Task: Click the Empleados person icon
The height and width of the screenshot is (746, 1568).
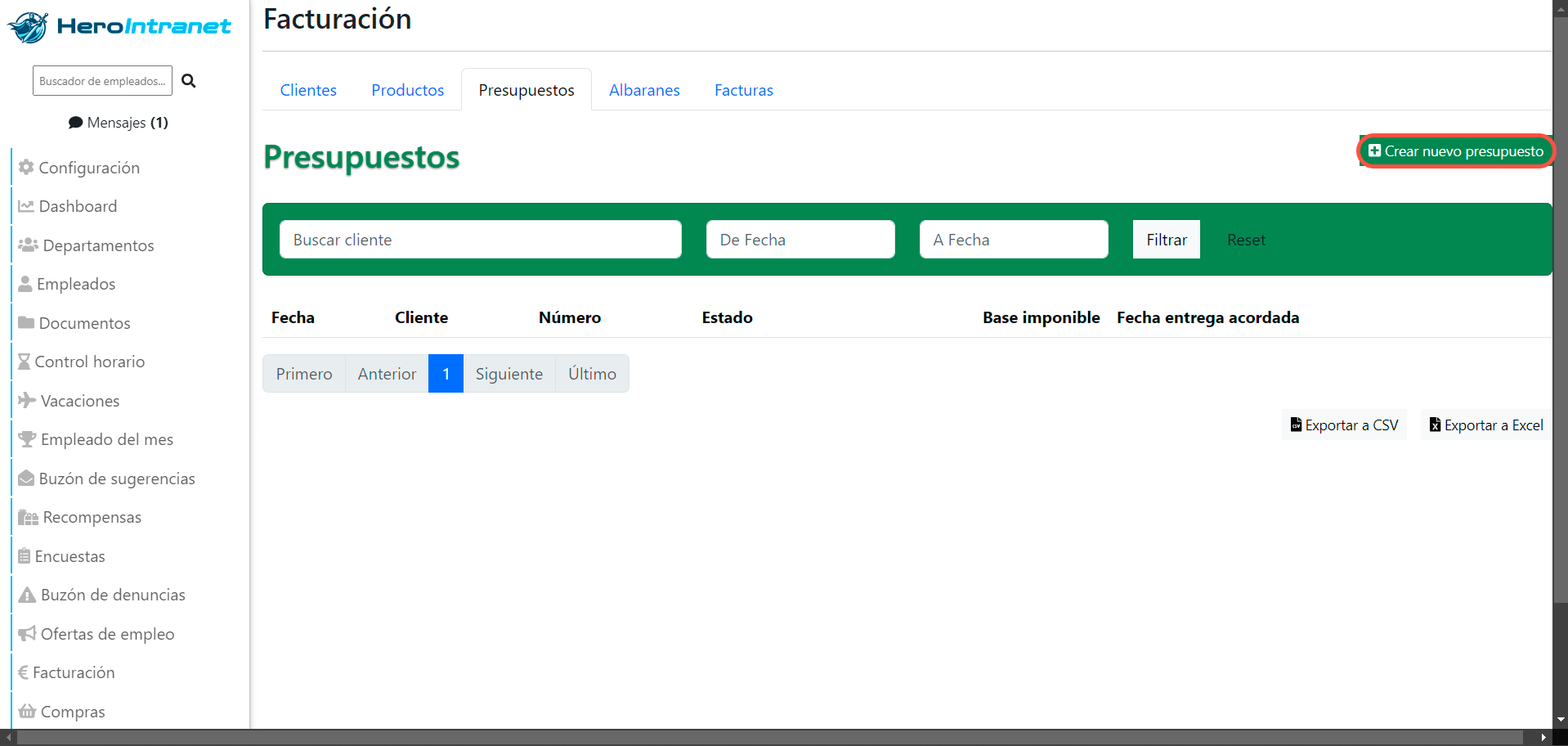Action: (25, 284)
